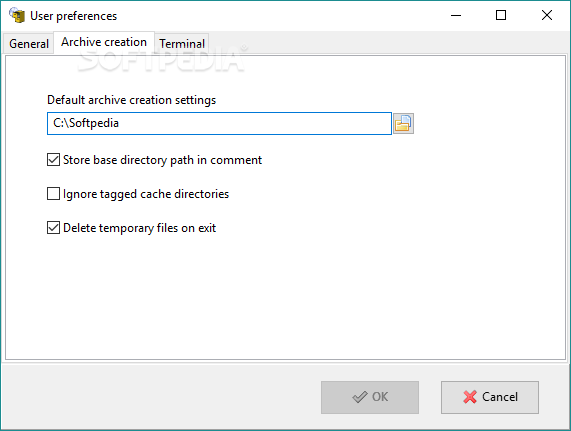Maximize the User preferences window
Viewport: 571px width, 431px height.
point(501,15)
